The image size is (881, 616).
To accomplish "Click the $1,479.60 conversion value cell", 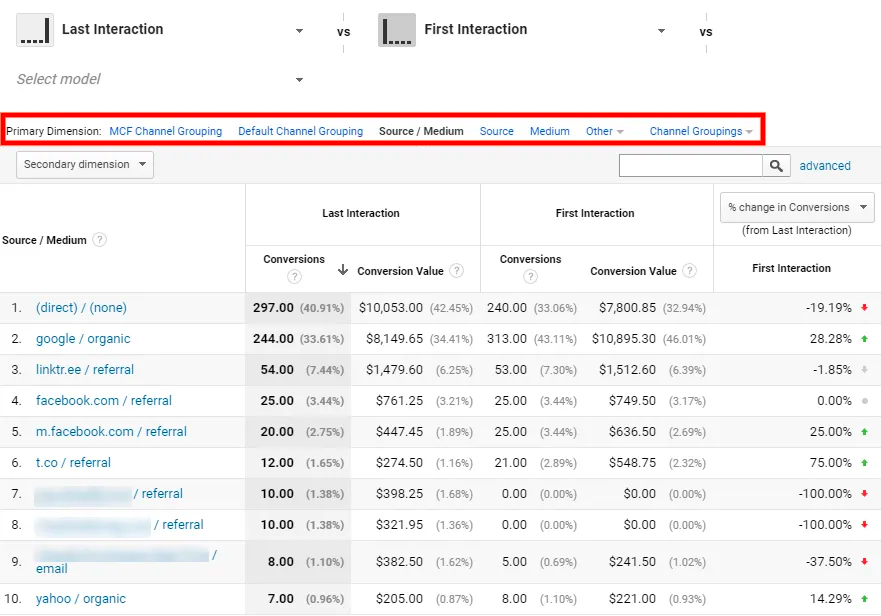I will click(394, 370).
